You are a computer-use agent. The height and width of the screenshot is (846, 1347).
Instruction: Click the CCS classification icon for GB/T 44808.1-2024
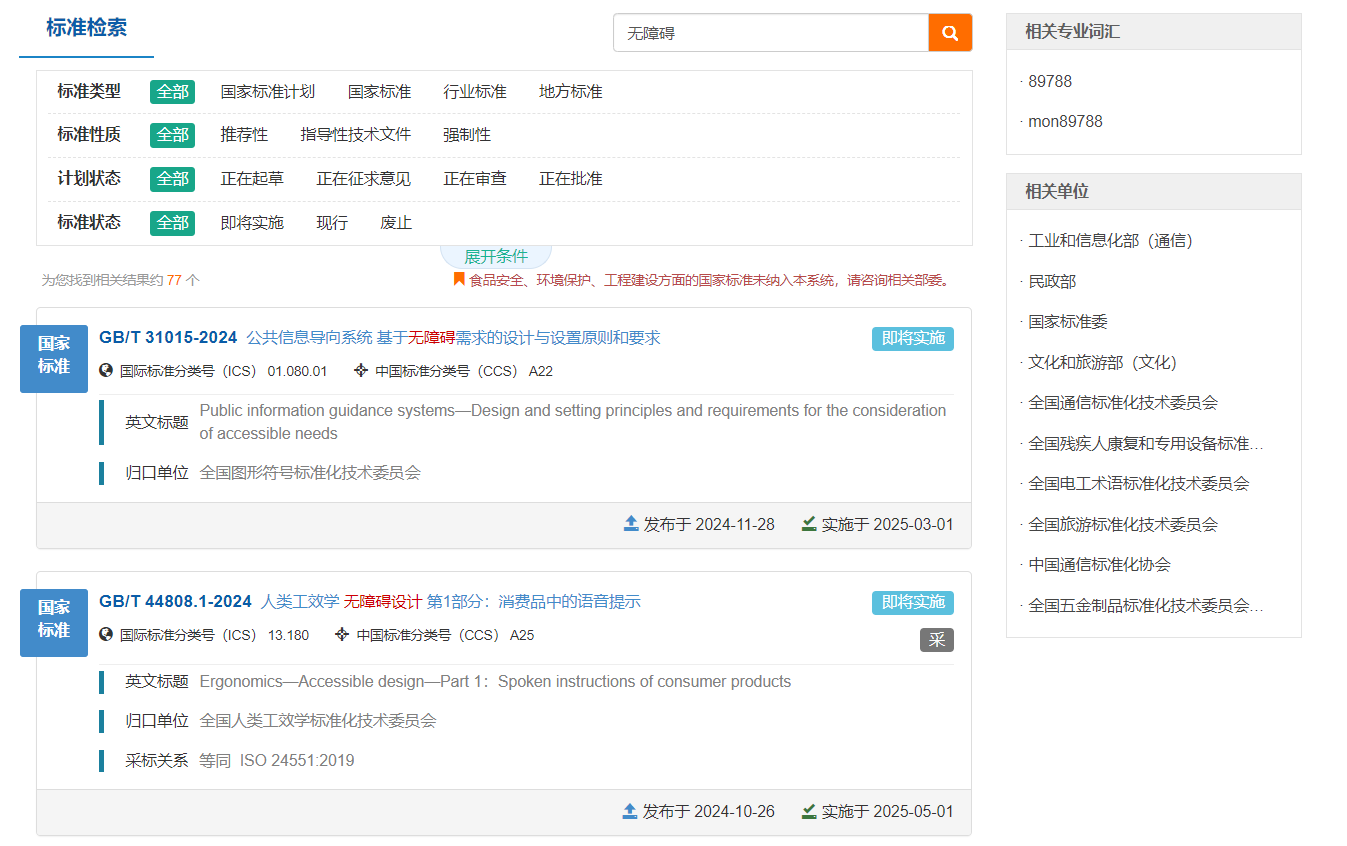(x=342, y=635)
